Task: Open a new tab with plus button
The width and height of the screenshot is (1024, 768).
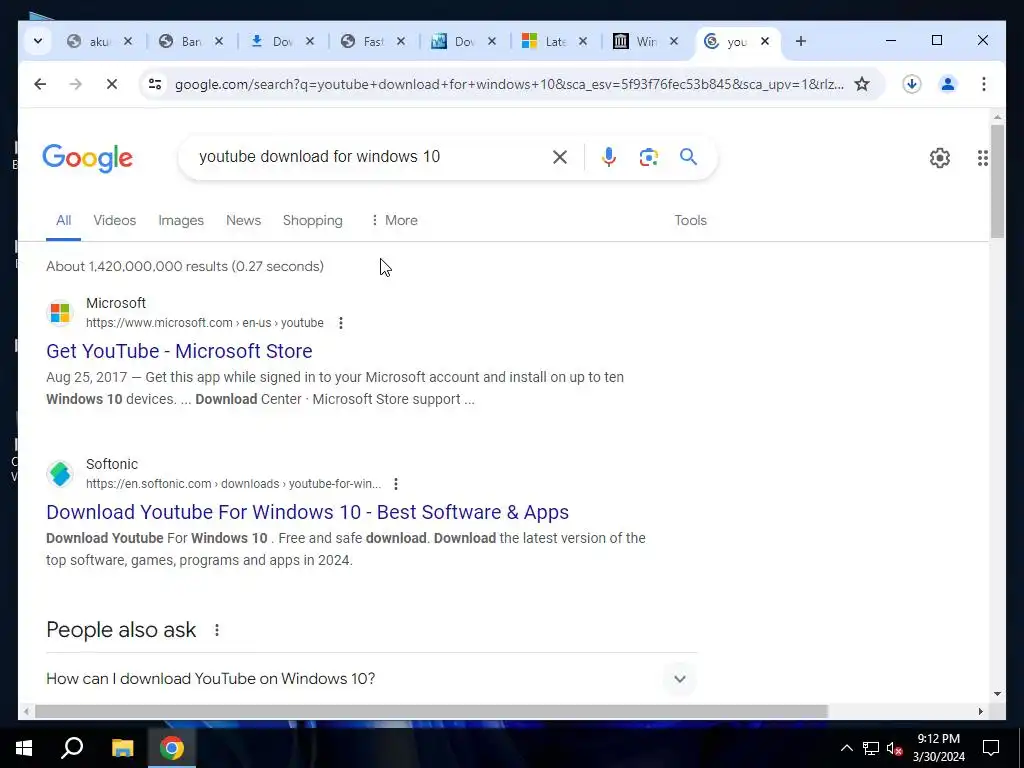Action: [801, 41]
